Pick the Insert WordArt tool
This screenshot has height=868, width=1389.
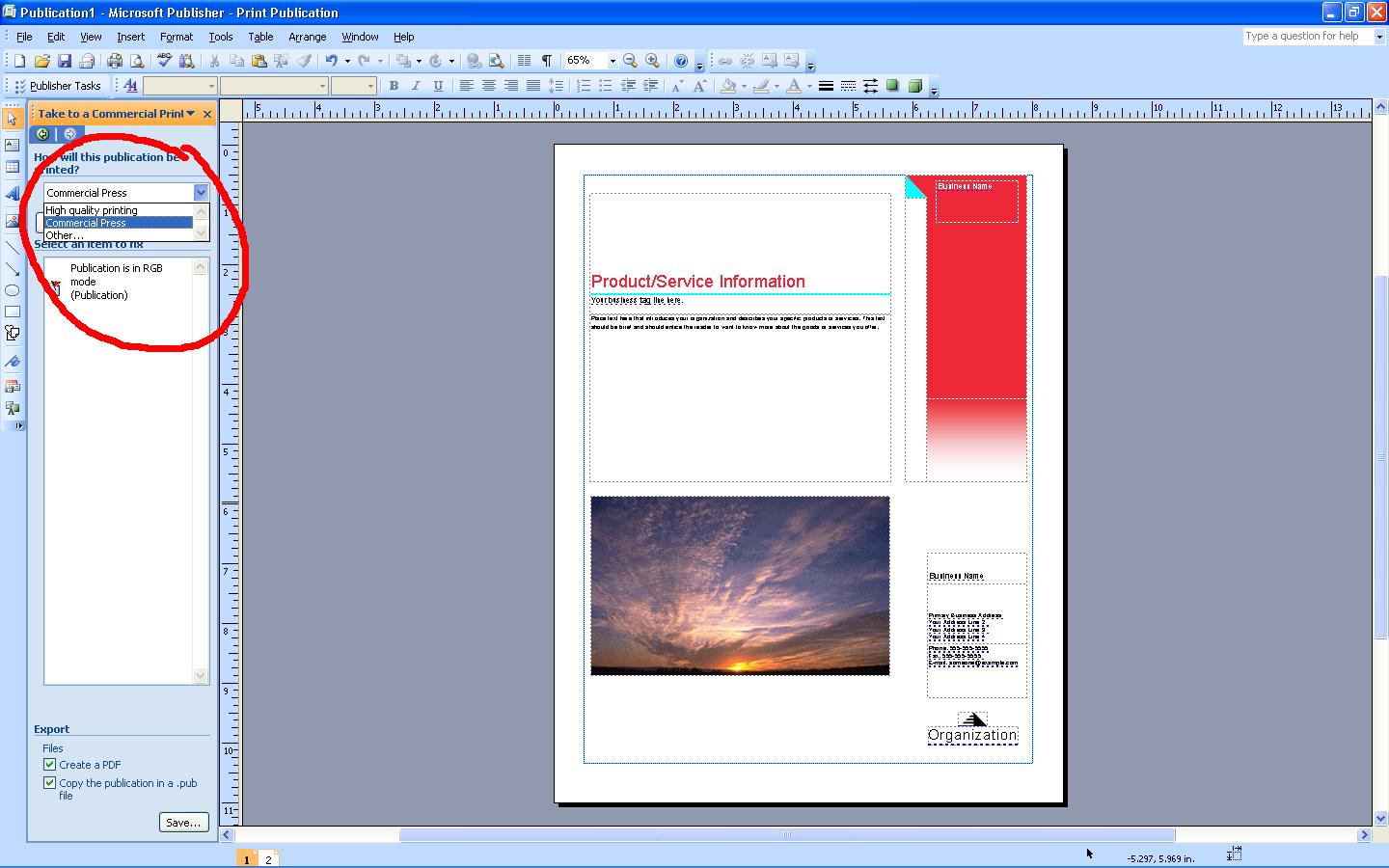coord(13,193)
